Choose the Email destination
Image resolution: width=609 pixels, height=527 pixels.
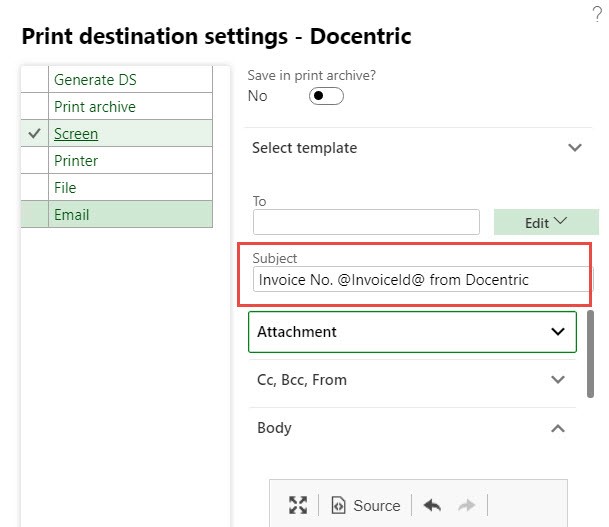coord(72,215)
